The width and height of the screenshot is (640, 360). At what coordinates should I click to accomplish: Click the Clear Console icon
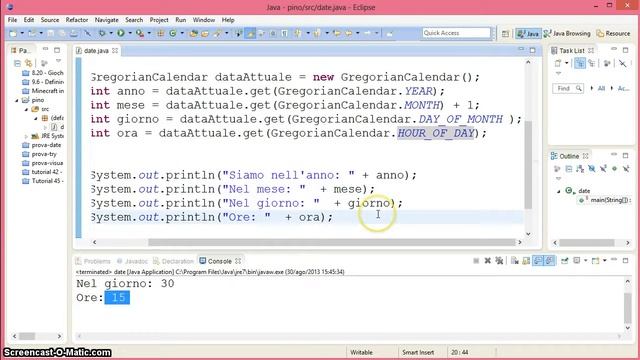click(x=515, y=260)
